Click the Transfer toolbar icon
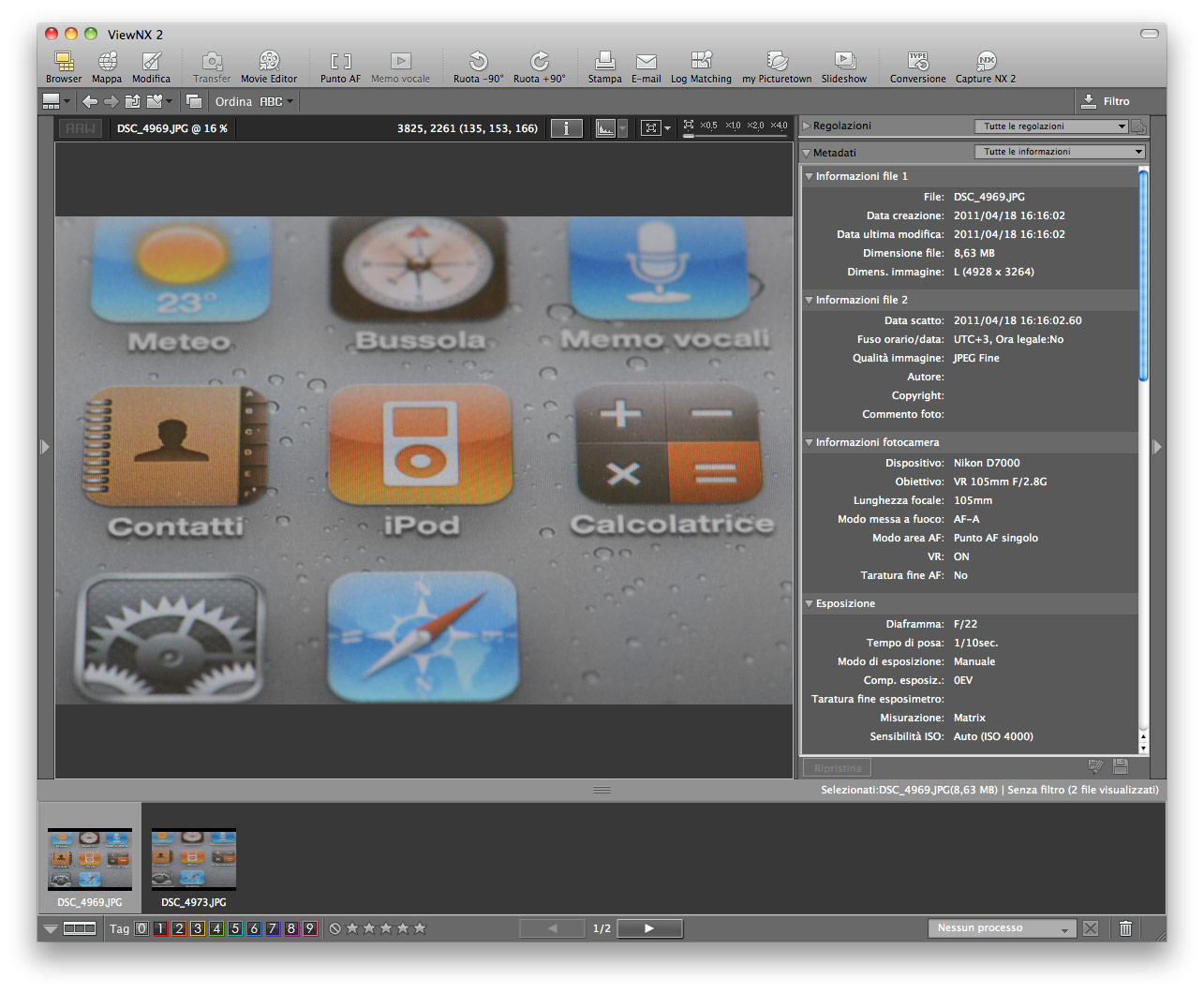The height and width of the screenshot is (993, 1204). 212,67
